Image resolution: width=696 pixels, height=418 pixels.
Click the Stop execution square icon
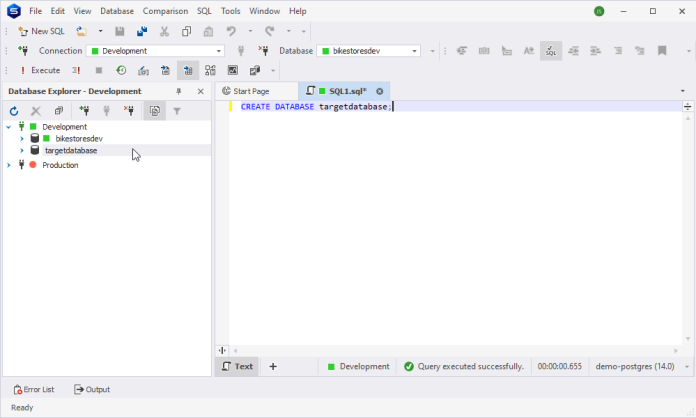(99, 70)
